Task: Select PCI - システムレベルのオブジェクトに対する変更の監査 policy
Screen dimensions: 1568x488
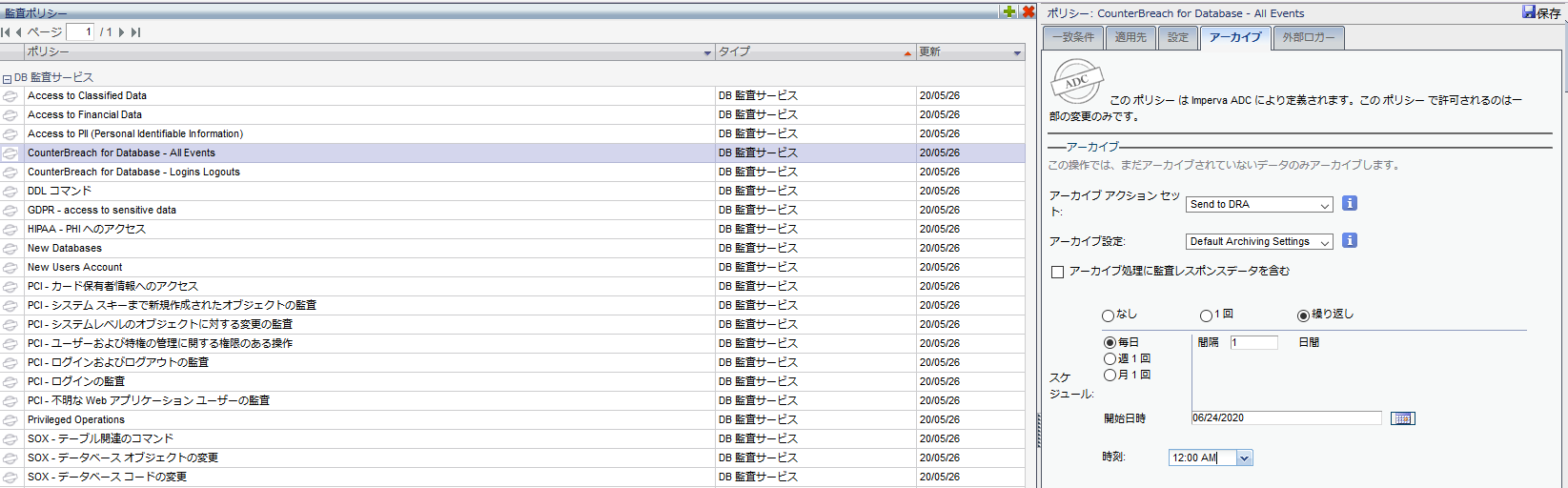Action: click(x=513, y=325)
